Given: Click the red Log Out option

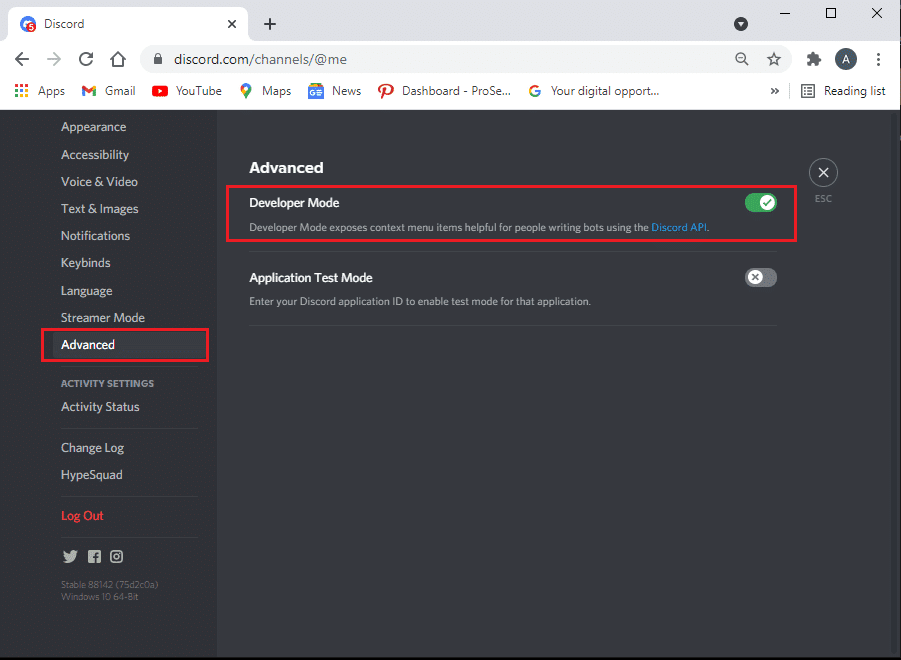Looking at the screenshot, I should [x=82, y=516].
